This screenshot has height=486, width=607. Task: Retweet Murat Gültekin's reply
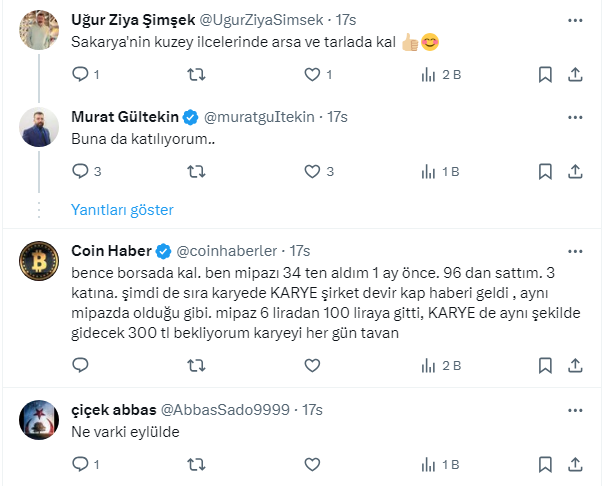click(x=198, y=171)
